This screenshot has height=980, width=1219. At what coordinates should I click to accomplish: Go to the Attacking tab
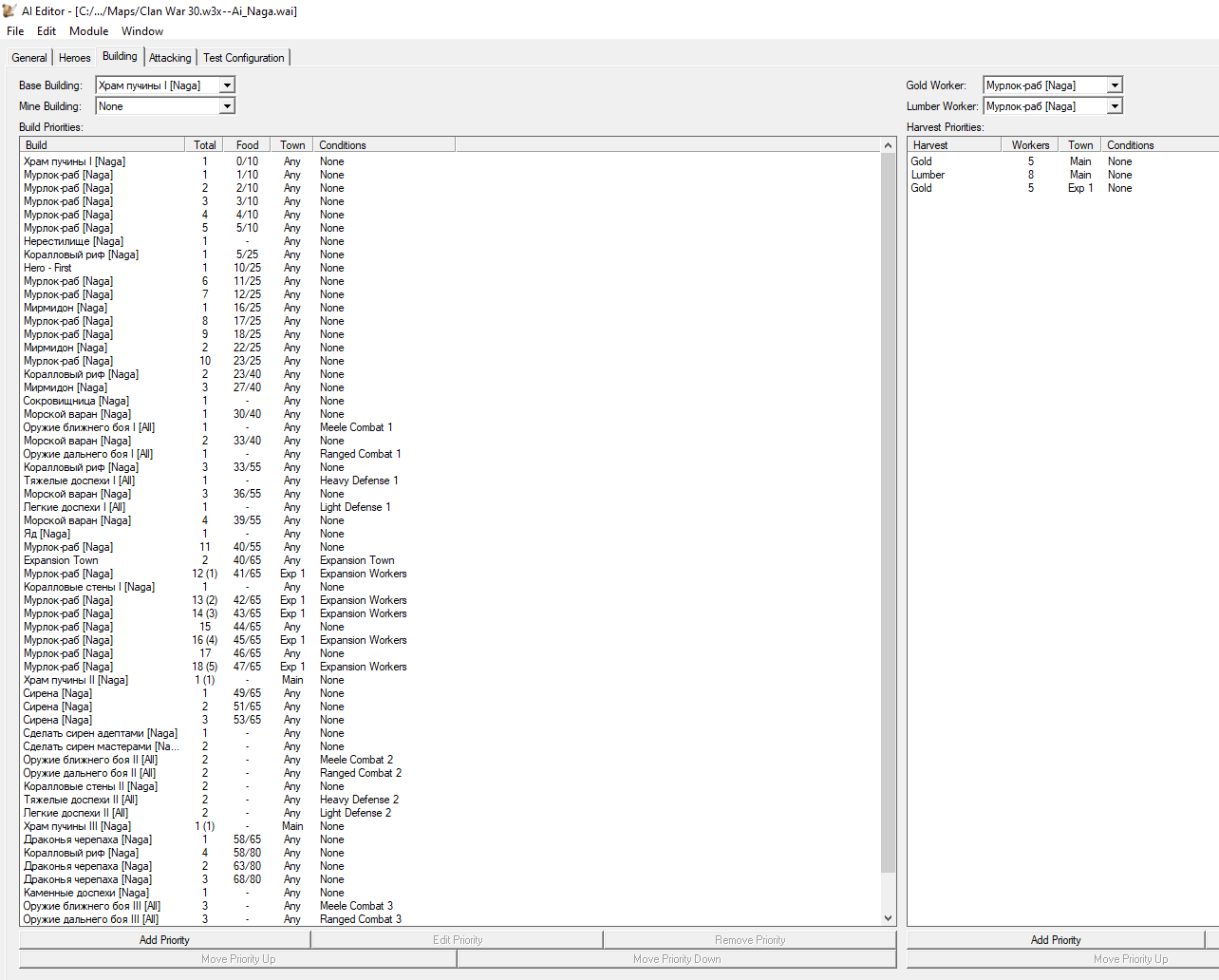click(170, 58)
